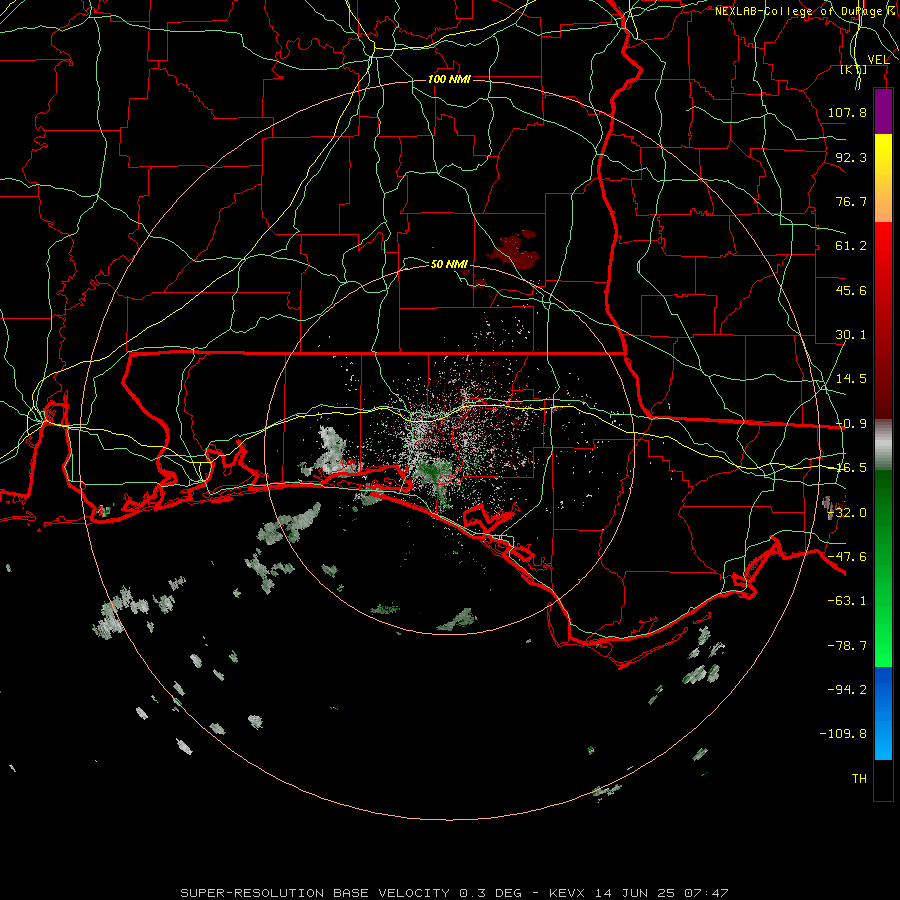Image resolution: width=900 pixels, height=900 pixels.
Task: Click the 107.8 velocity scale value
Action: (847, 112)
